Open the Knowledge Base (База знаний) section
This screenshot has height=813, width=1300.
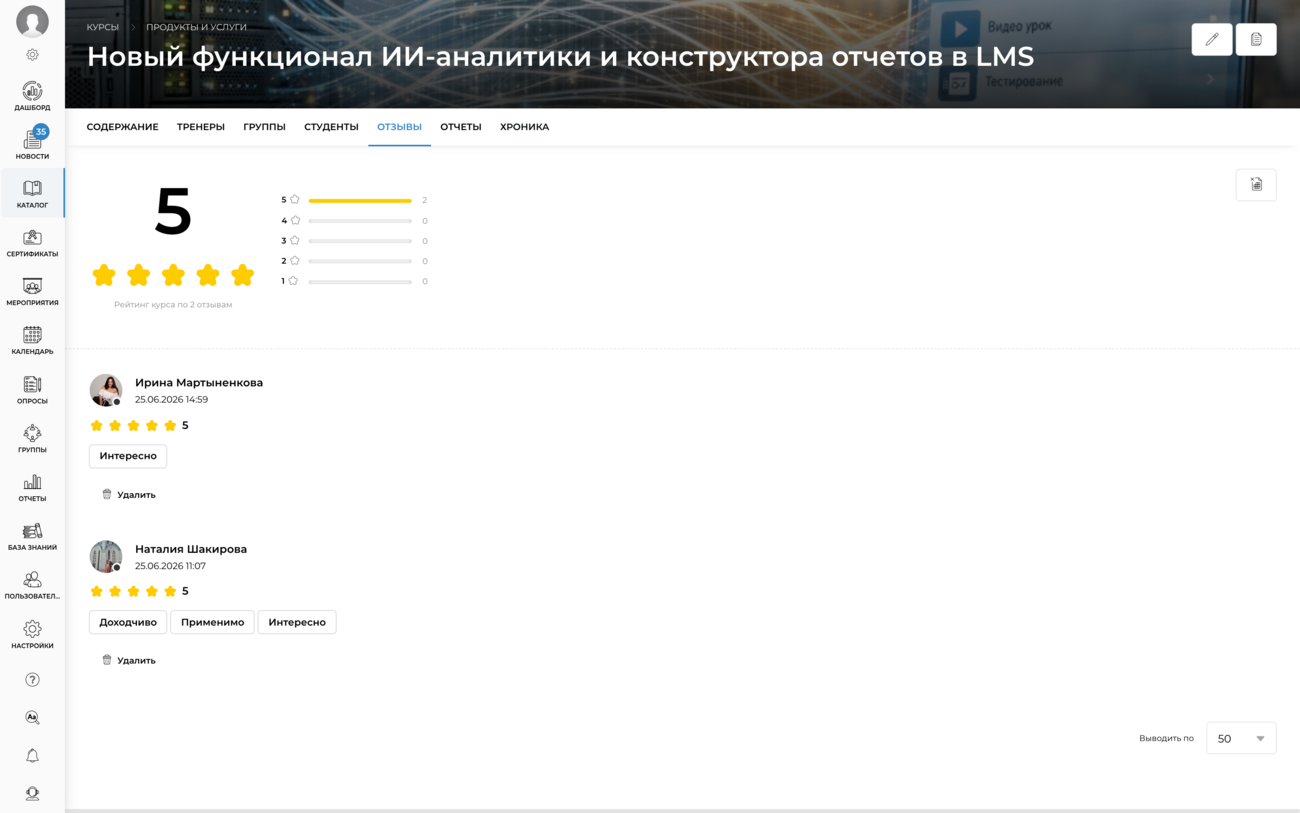point(32,536)
